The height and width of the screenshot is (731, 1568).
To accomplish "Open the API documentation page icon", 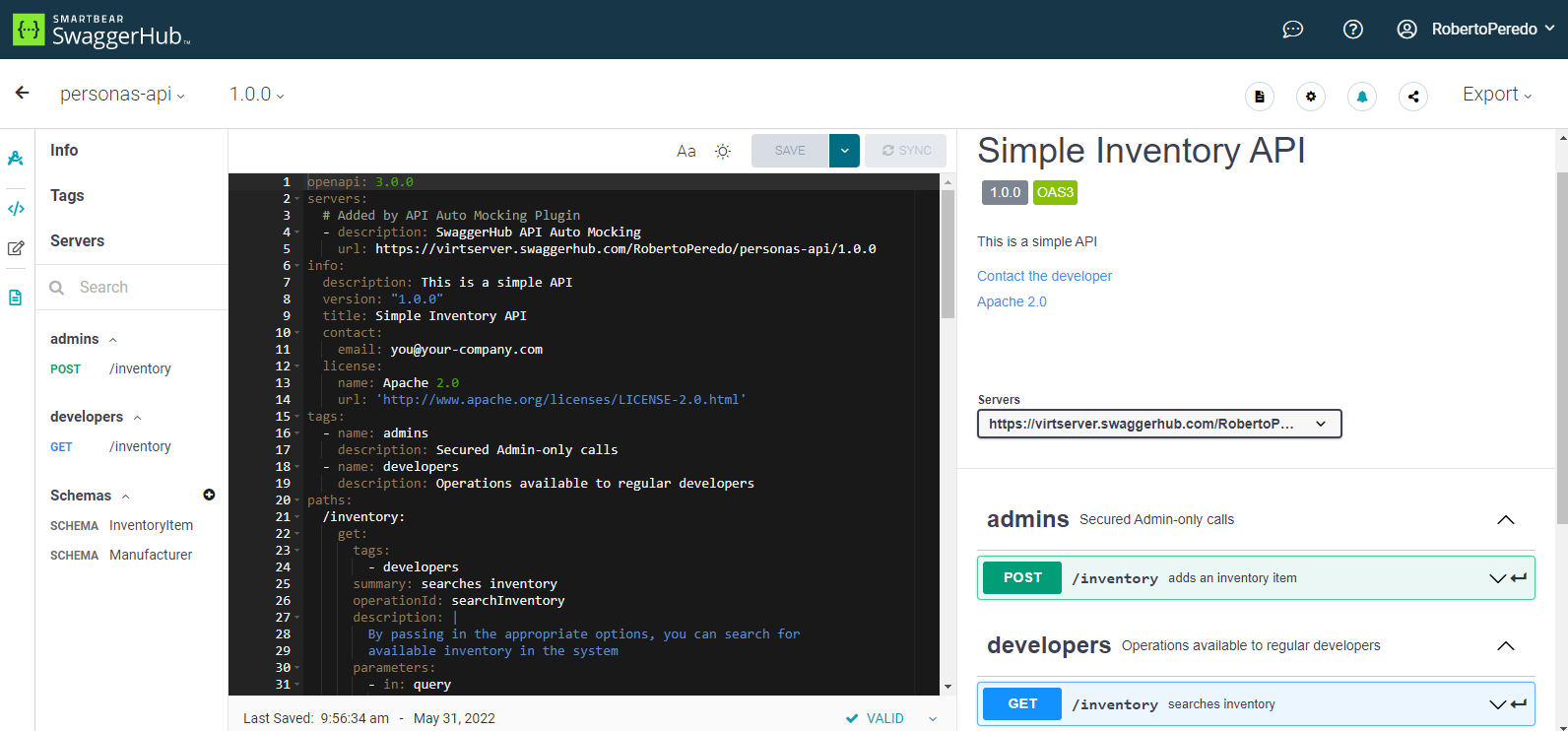I will click(1260, 97).
